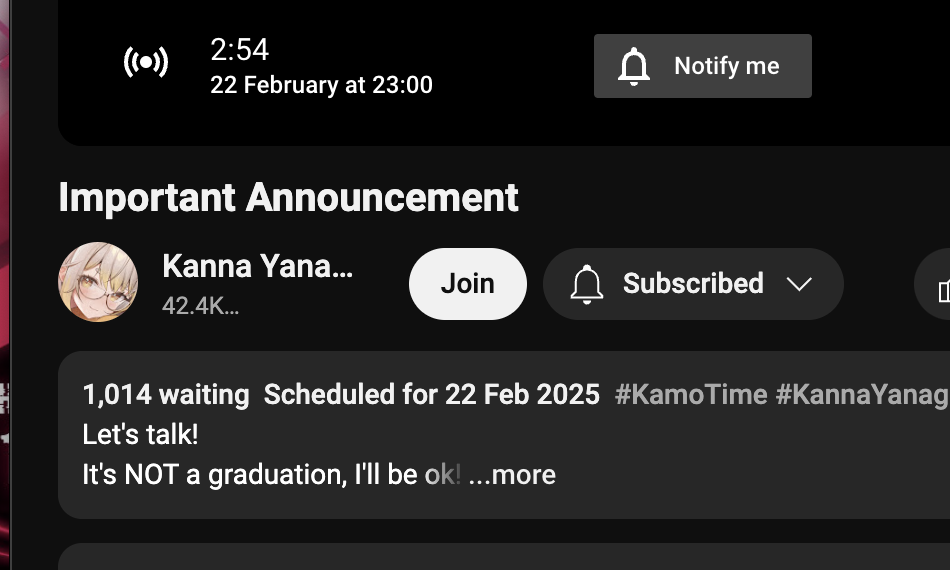Screen dimensions: 950x570
Task: Open the Kanna Yana channel name link
Action: point(257,266)
